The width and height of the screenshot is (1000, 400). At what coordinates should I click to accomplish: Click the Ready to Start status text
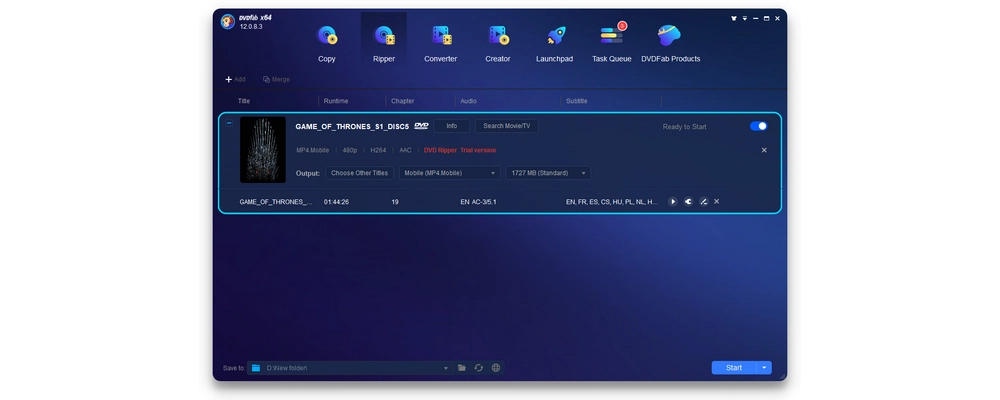(684, 127)
